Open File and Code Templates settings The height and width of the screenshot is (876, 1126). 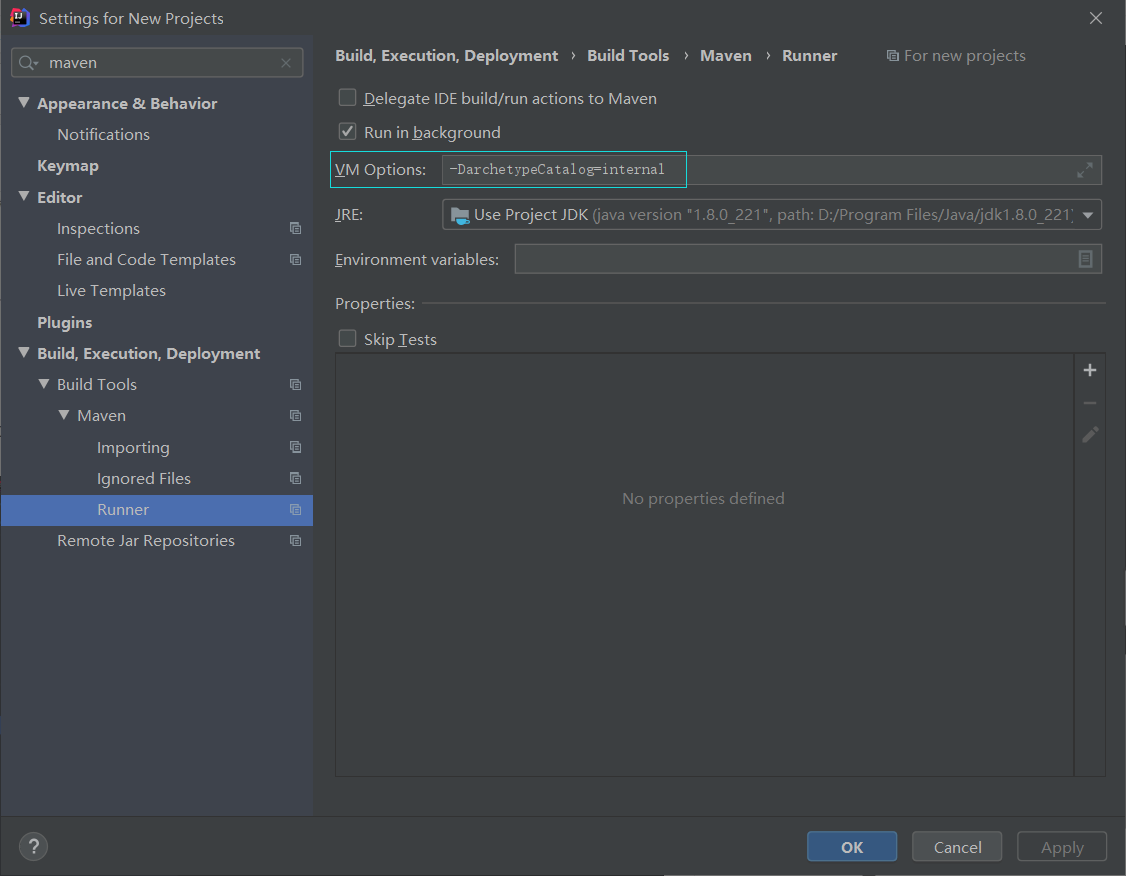[x=146, y=260]
